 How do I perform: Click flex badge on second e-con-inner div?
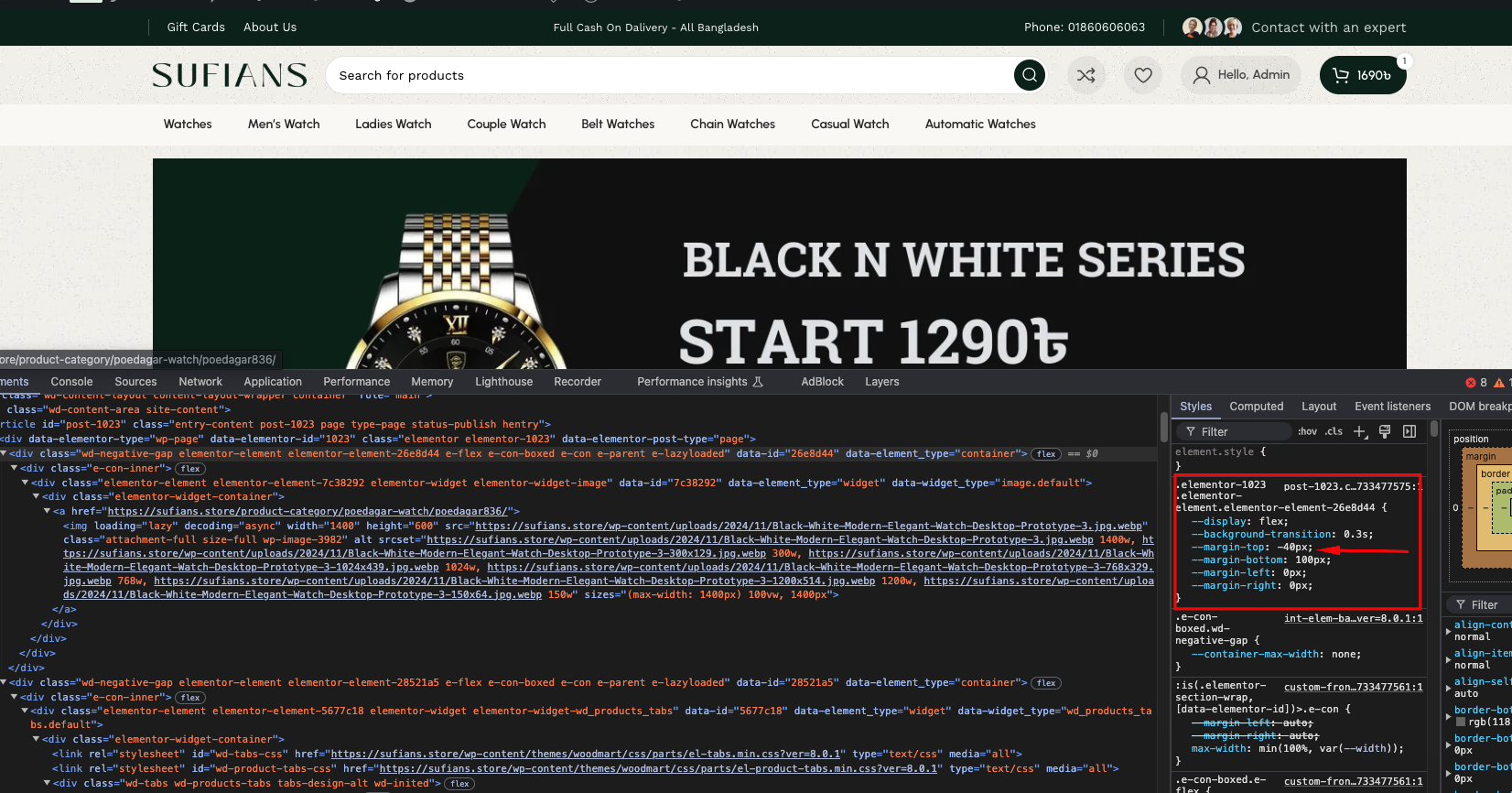[190, 698]
